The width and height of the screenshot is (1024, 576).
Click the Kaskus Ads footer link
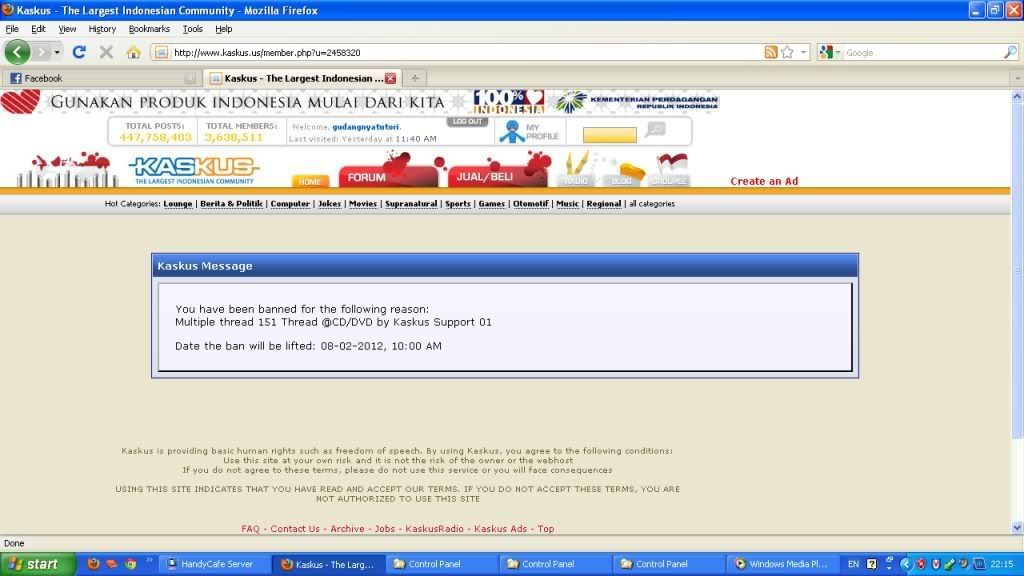(x=500, y=529)
